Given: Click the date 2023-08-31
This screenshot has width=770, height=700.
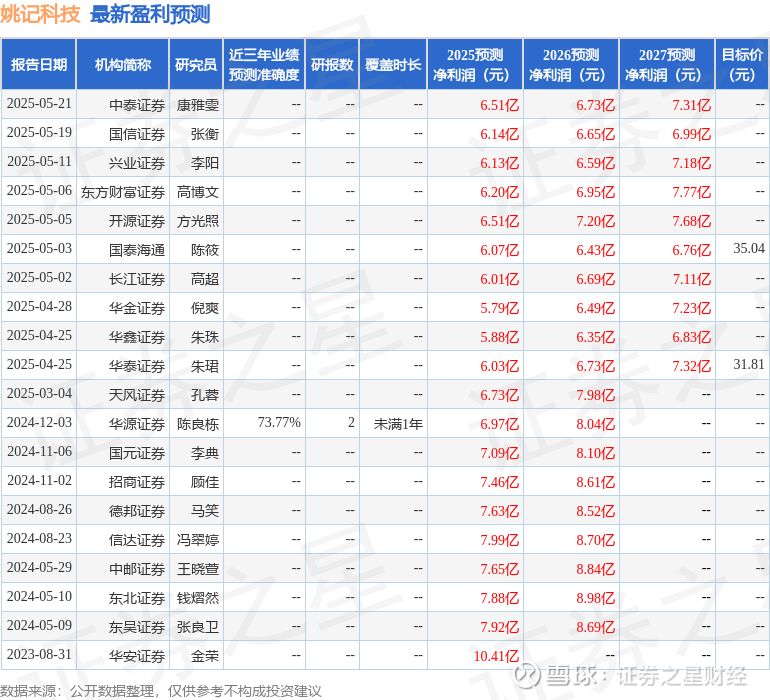Looking at the screenshot, I should (x=39, y=654).
